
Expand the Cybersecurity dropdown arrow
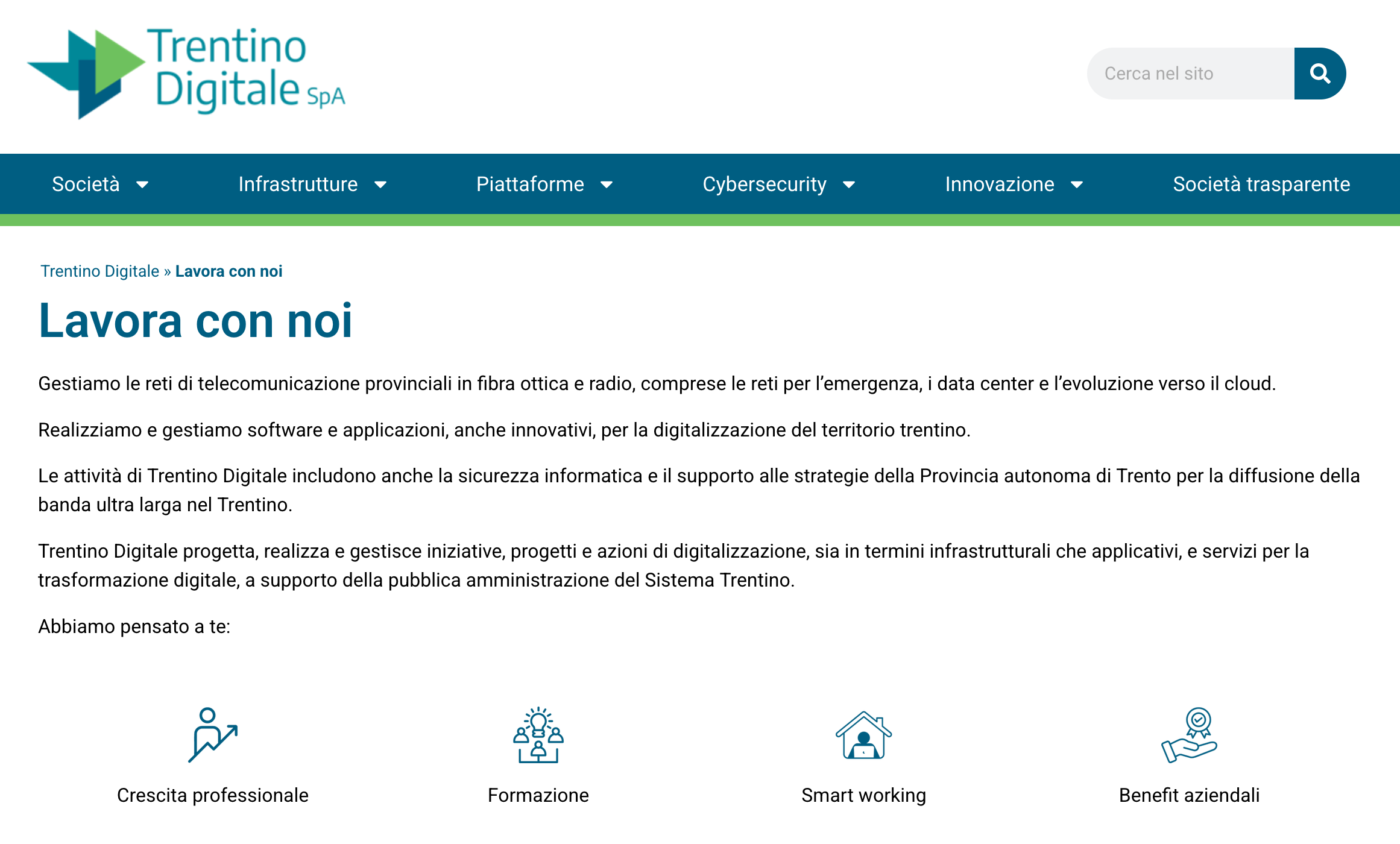click(849, 184)
